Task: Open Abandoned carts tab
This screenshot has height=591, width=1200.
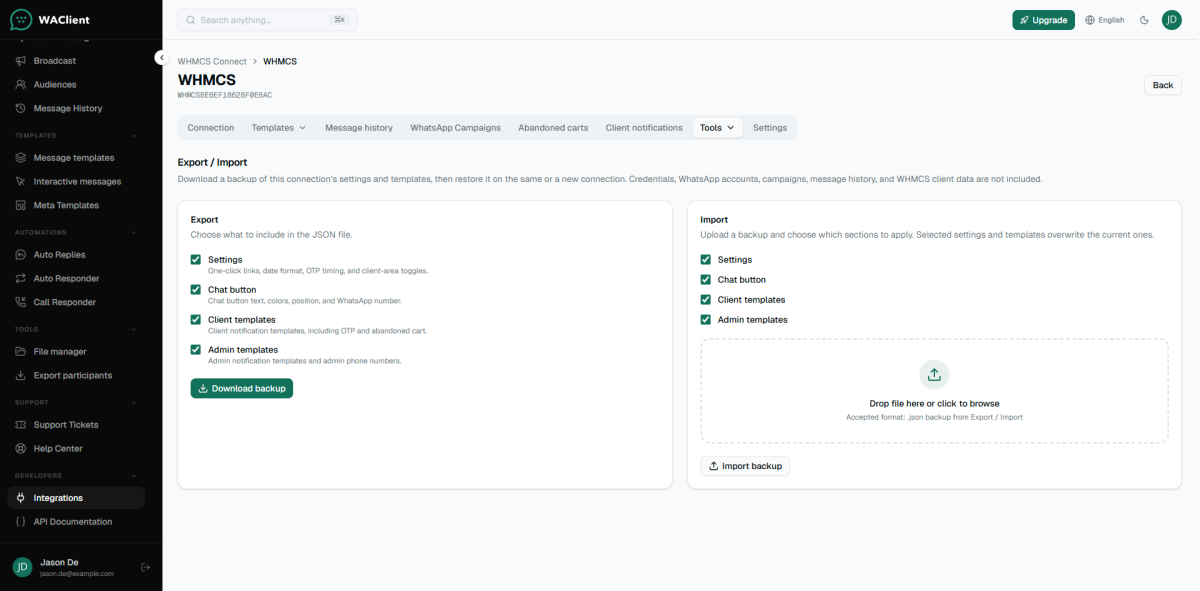Action: coord(553,128)
